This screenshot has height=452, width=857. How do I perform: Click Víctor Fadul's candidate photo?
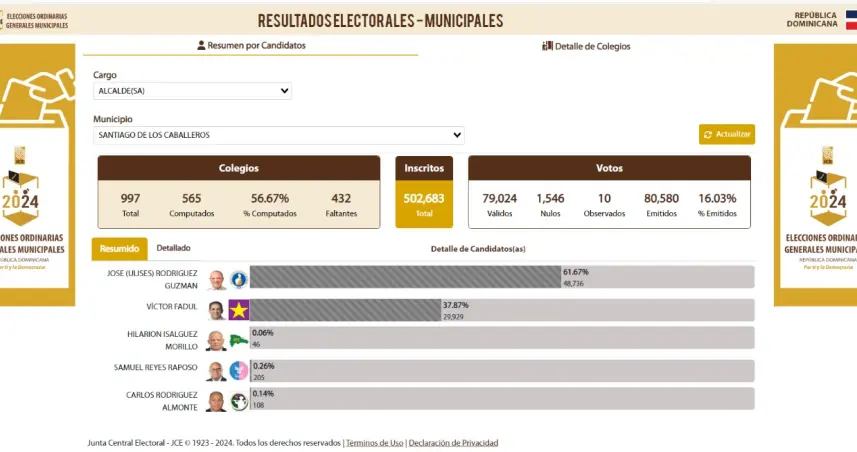click(x=216, y=310)
